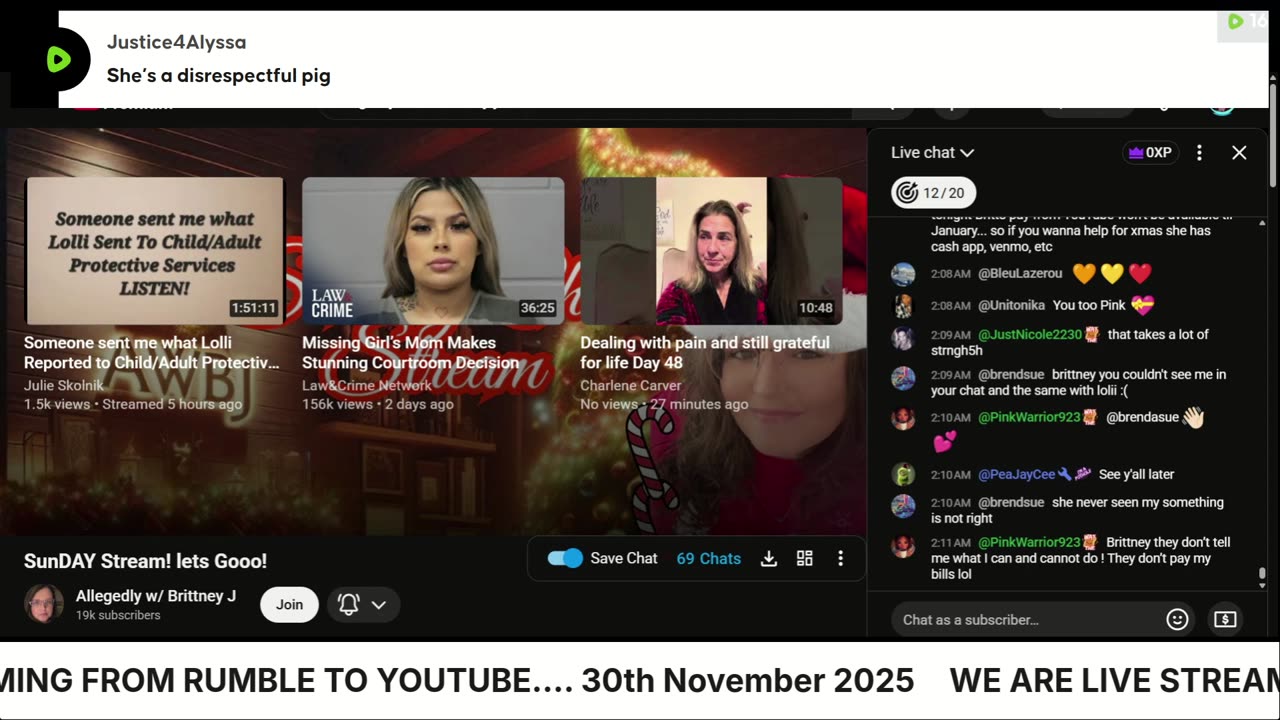Image resolution: width=1280 pixels, height=720 pixels.
Task: Open 'Dealing with pain and still grateful' title
Action: [x=705, y=352]
